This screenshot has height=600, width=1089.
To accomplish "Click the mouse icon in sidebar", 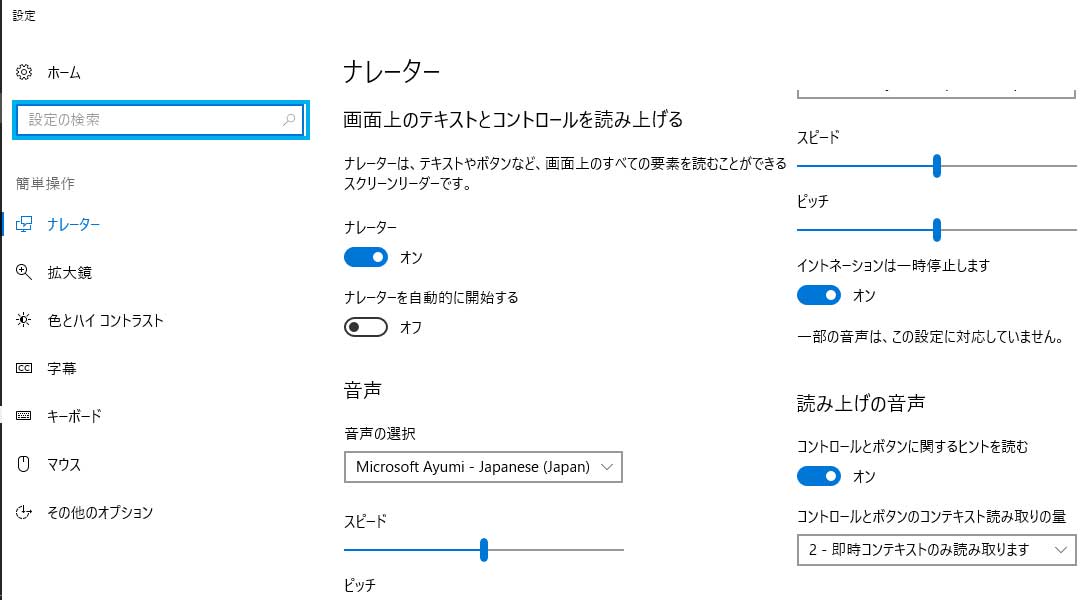I will [25, 464].
